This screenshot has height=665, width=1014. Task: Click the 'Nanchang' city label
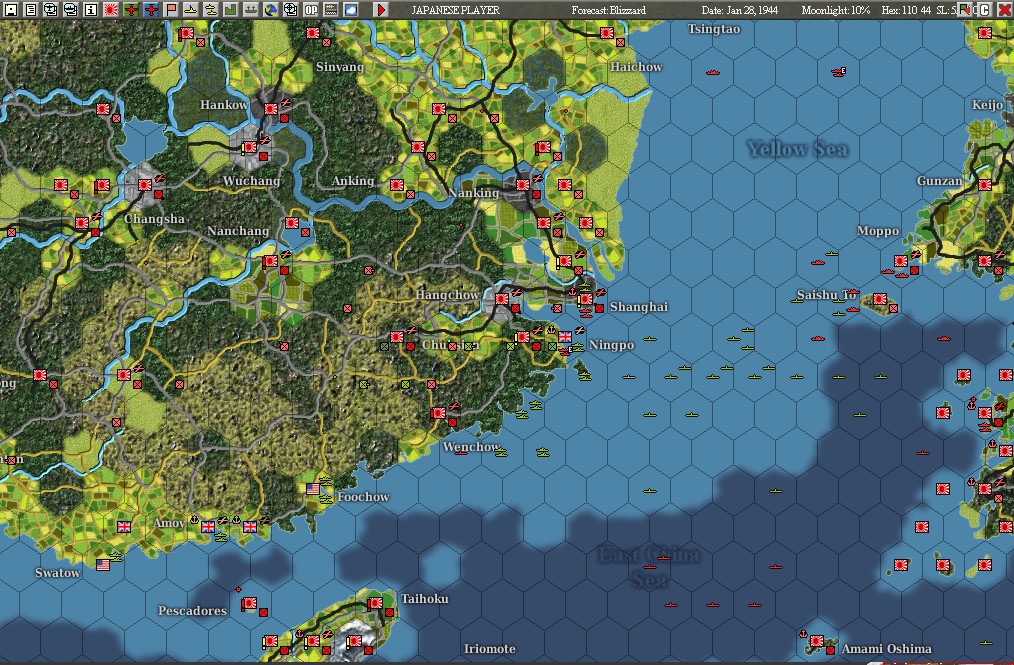[x=238, y=231]
